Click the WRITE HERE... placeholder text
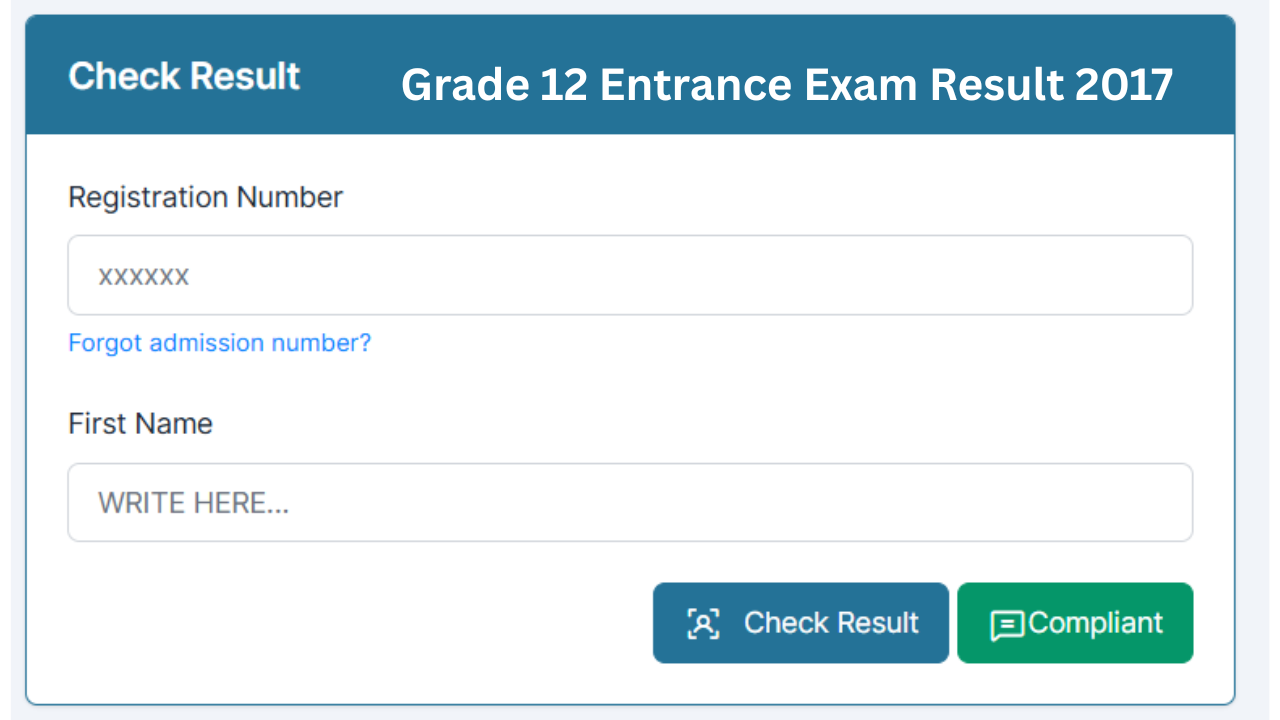This screenshot has height=720, width=1280. [193, 503]
